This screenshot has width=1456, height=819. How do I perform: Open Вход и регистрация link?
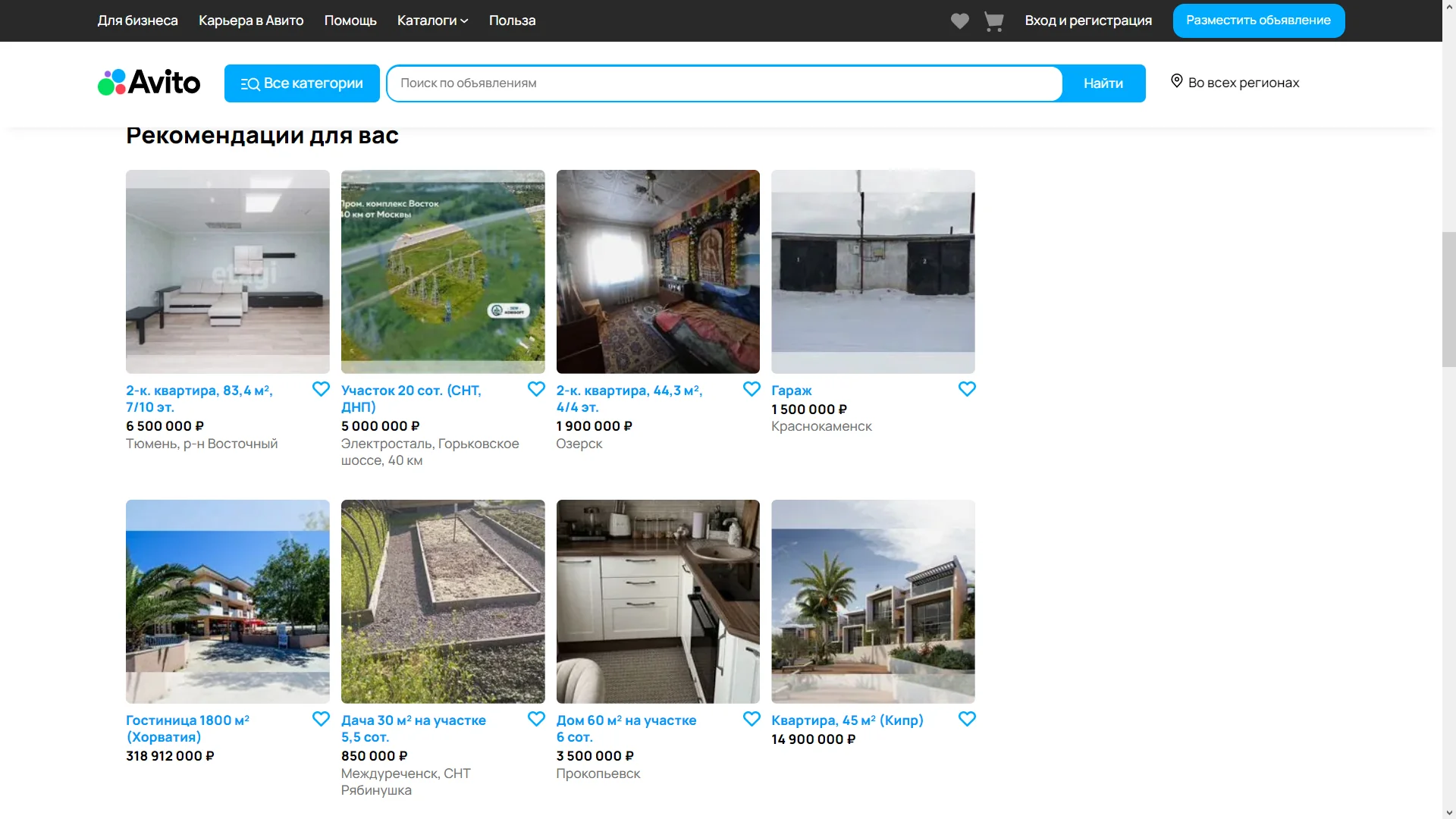pyautogui.click(x=1087, y=20)
